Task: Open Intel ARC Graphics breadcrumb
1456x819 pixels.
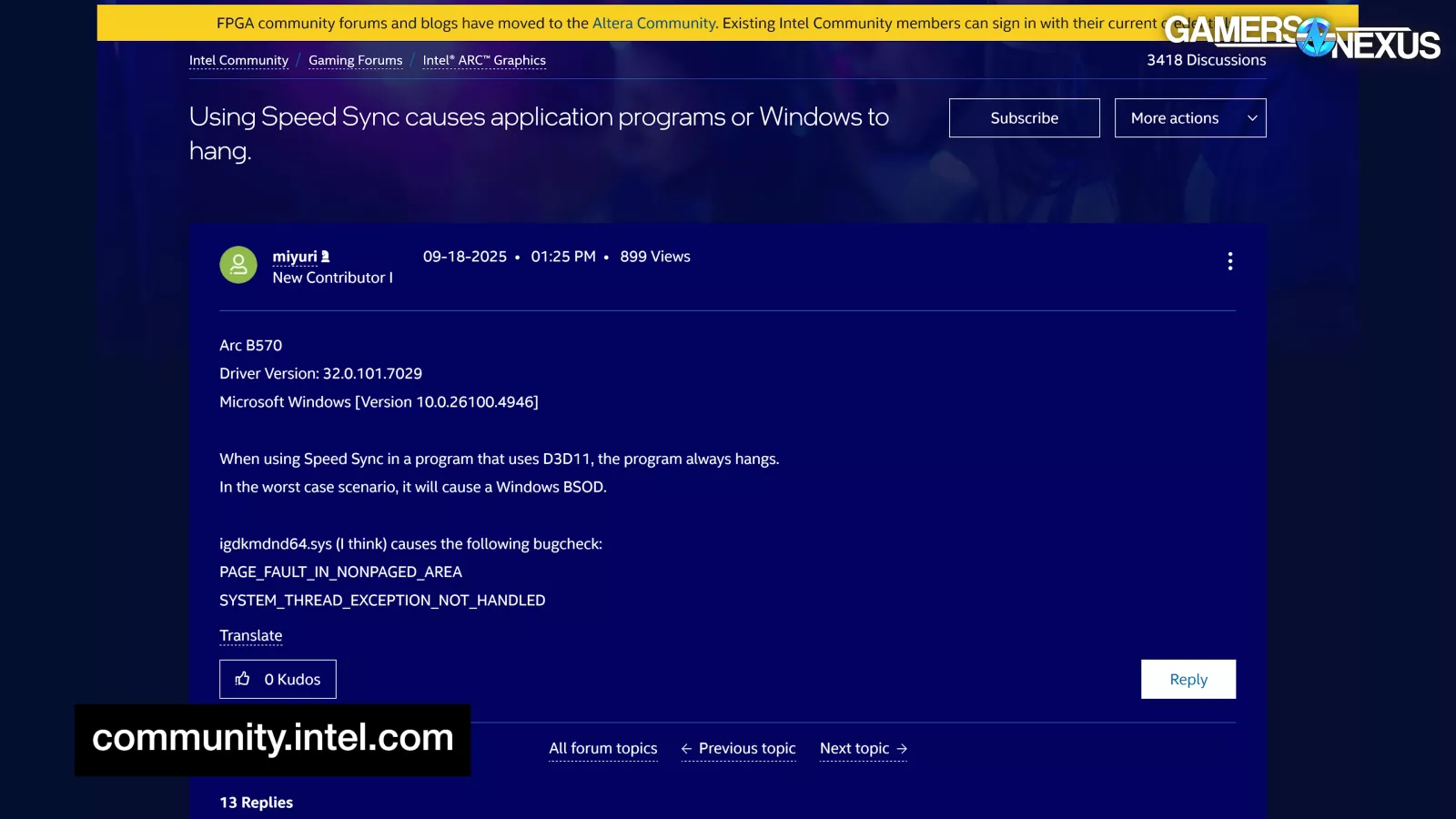Action: click(484, 61)
